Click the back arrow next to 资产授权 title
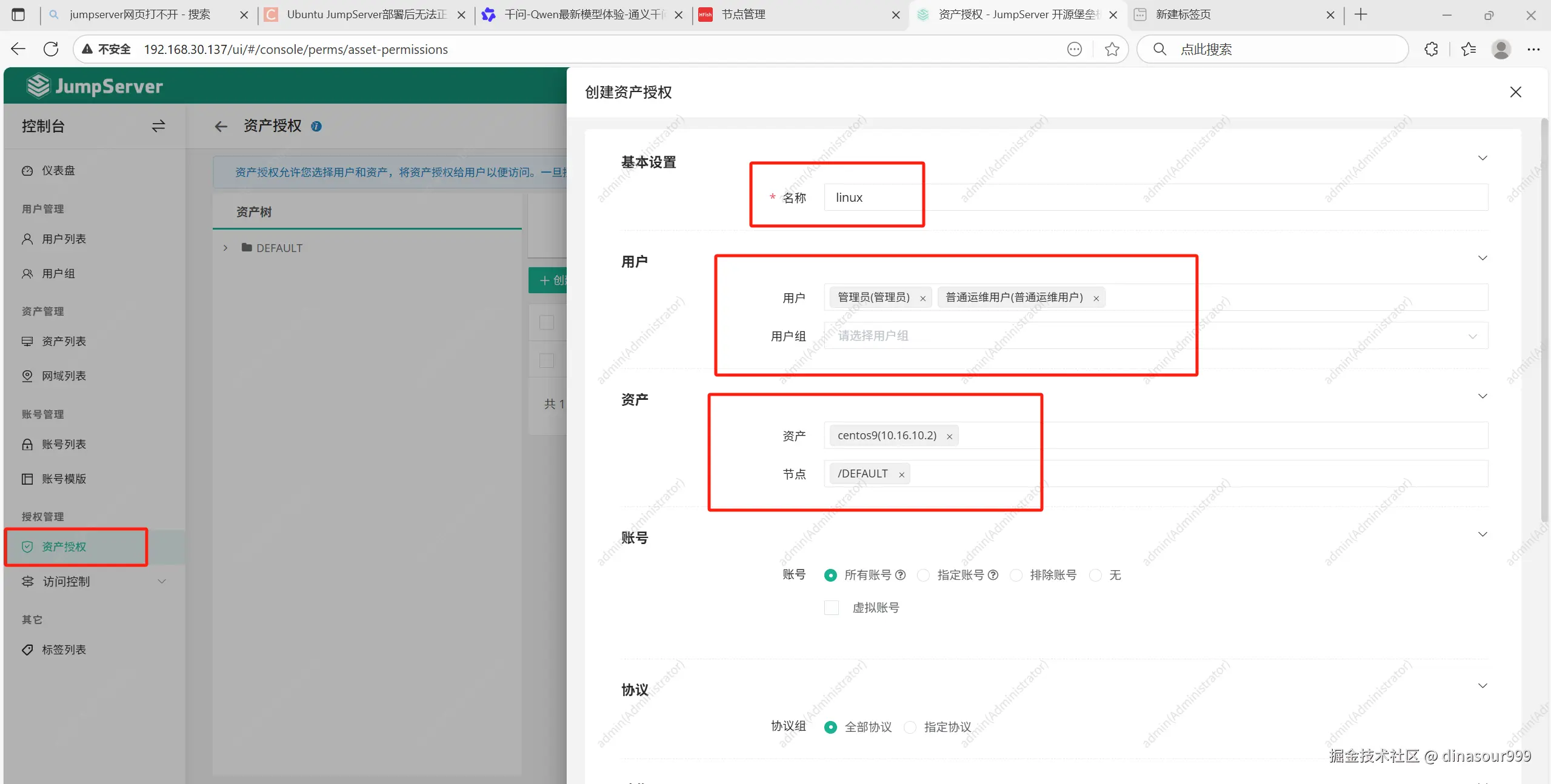The image size is (1551, 784). pyautogui.click(x=221, y=126)
